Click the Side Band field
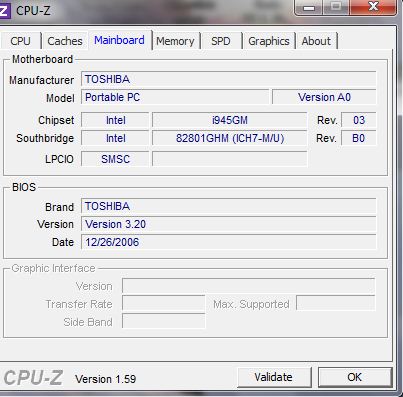The width and height of the screenshot is (403, 397). (x=163, y=322)
